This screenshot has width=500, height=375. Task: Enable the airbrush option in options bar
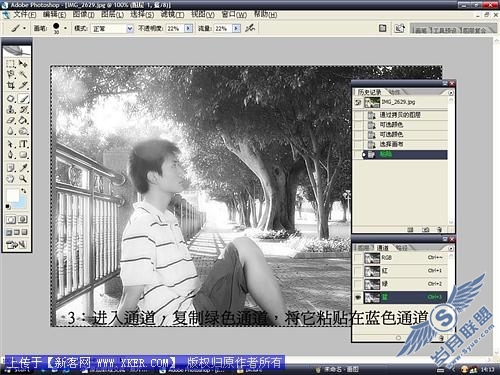tap(250, 28)
